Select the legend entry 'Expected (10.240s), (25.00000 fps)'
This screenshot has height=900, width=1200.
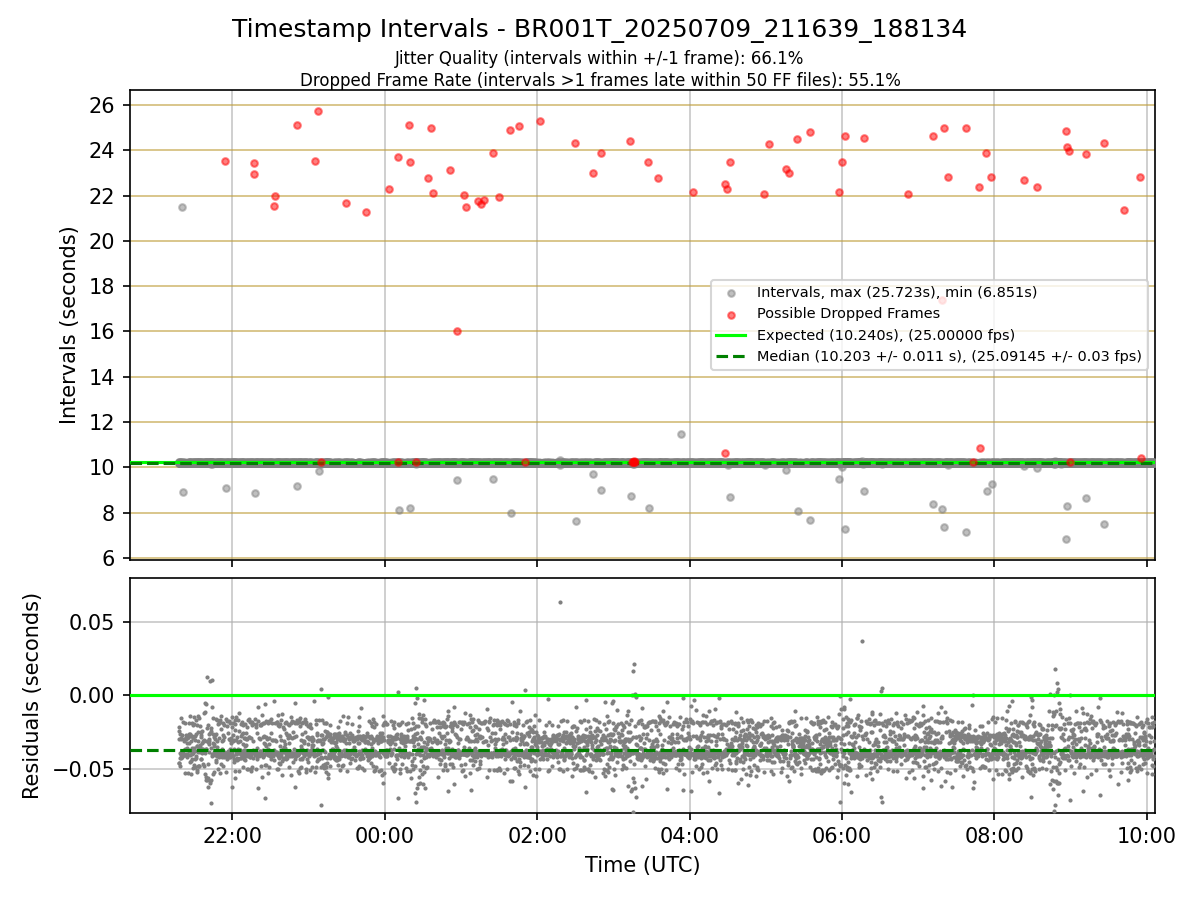(x=886, y=334)
